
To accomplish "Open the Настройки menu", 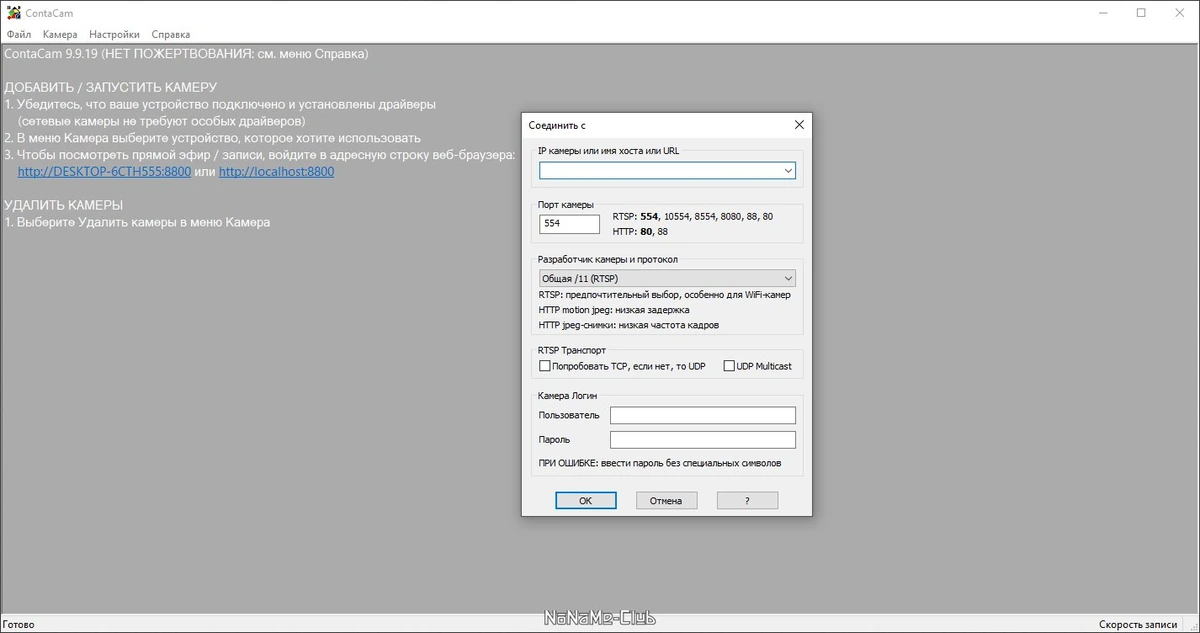I will tap(115, 34).
